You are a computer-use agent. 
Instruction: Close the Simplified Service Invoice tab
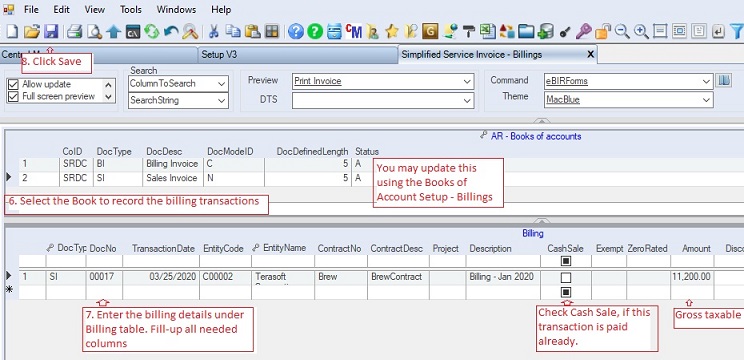591,55
